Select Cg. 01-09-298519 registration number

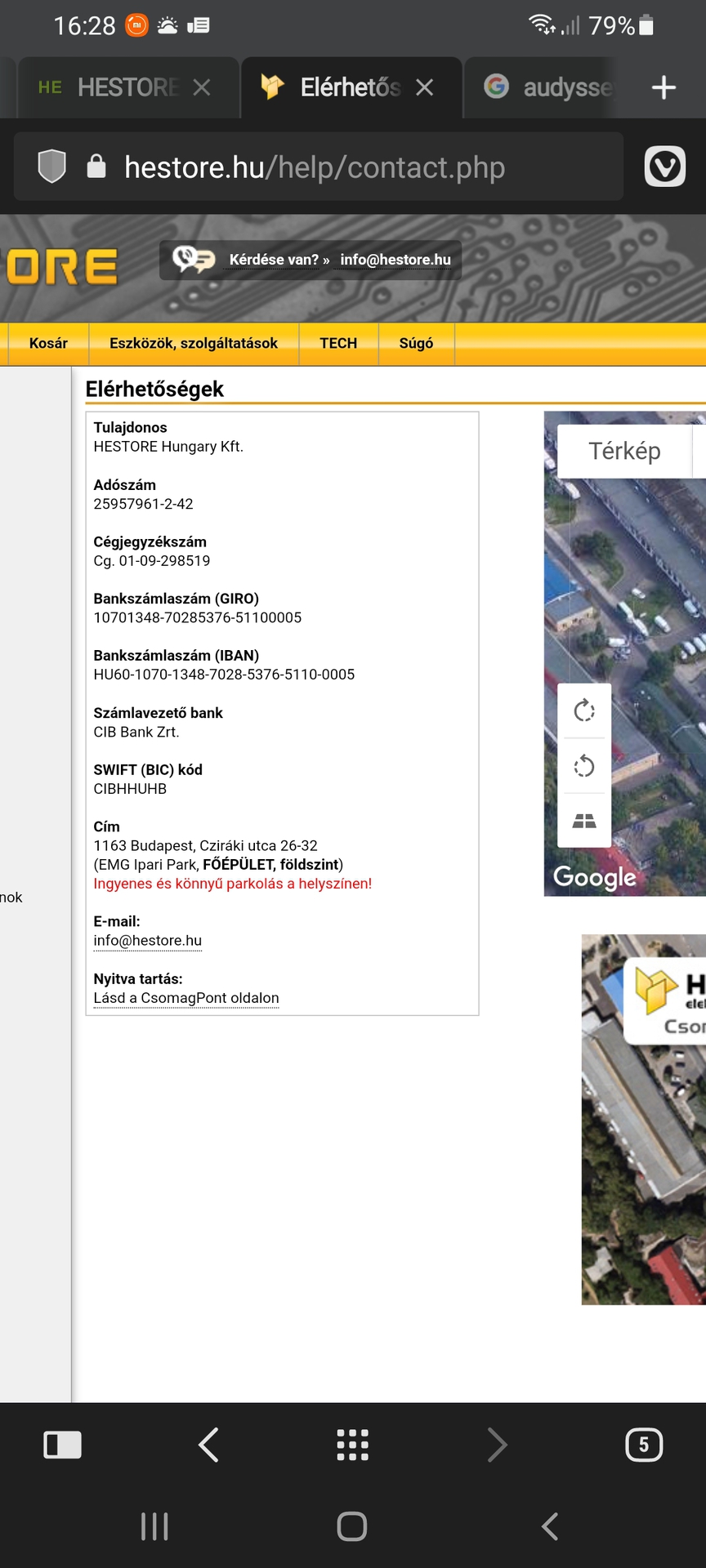[152, 561]
